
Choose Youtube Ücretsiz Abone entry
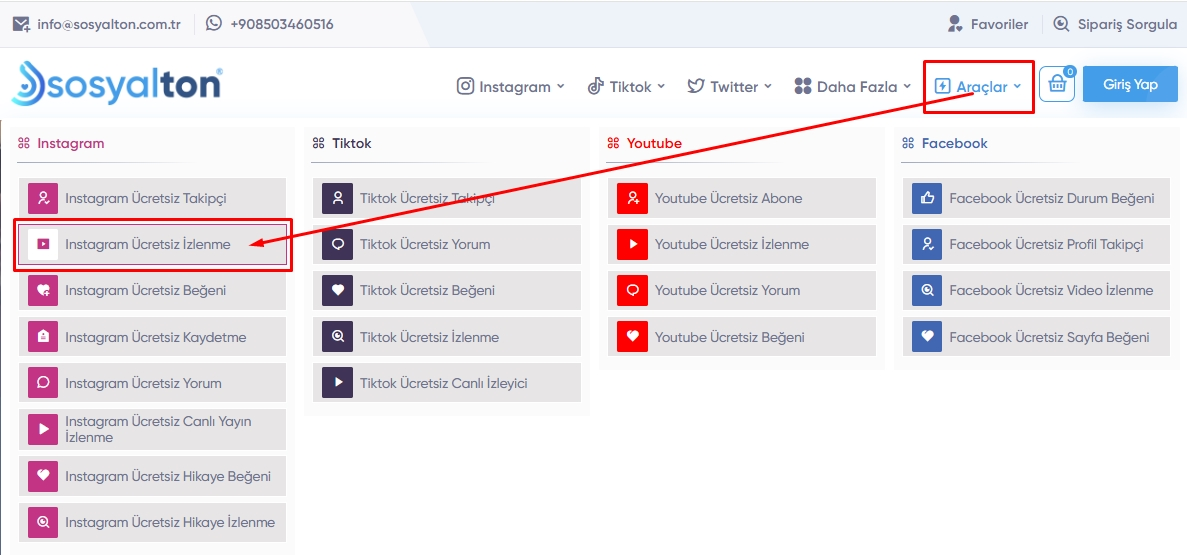click(x=742, y=198)
